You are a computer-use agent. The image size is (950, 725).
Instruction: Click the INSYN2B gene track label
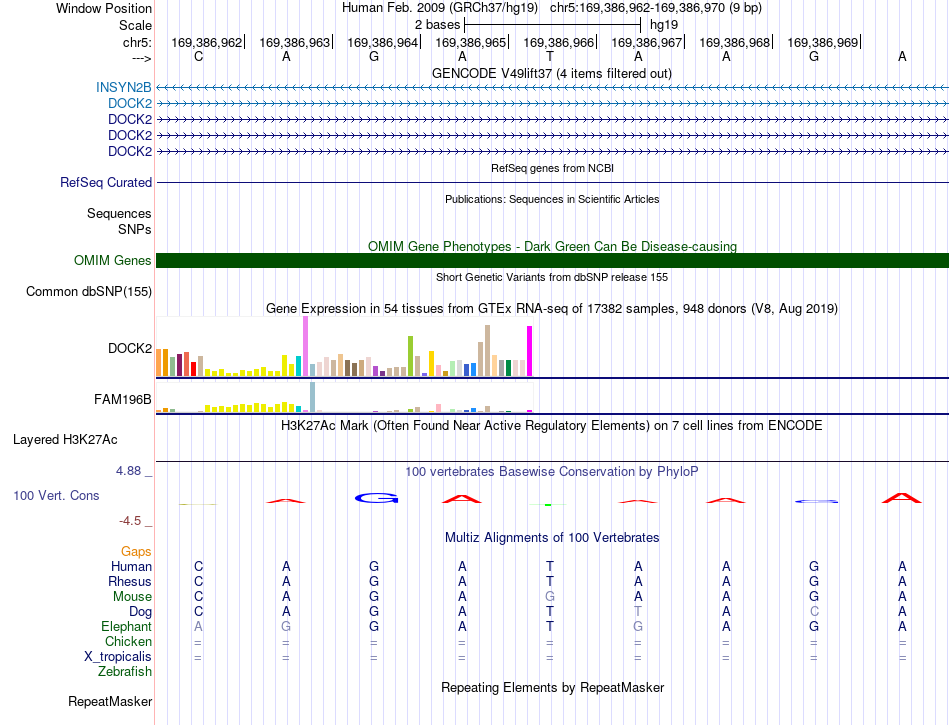[124, 88]
